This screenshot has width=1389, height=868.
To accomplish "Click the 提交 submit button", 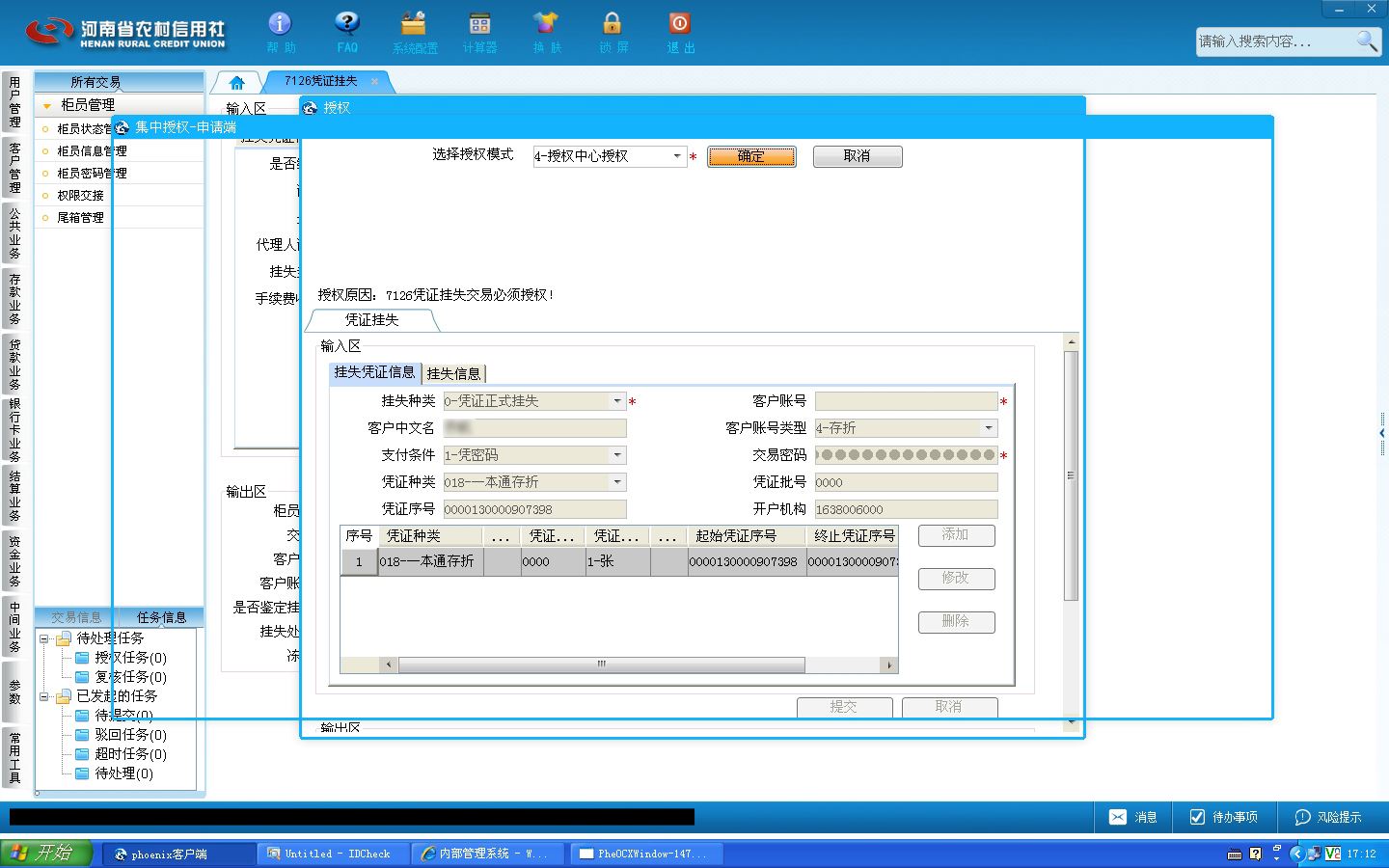I will pos(844,707).
